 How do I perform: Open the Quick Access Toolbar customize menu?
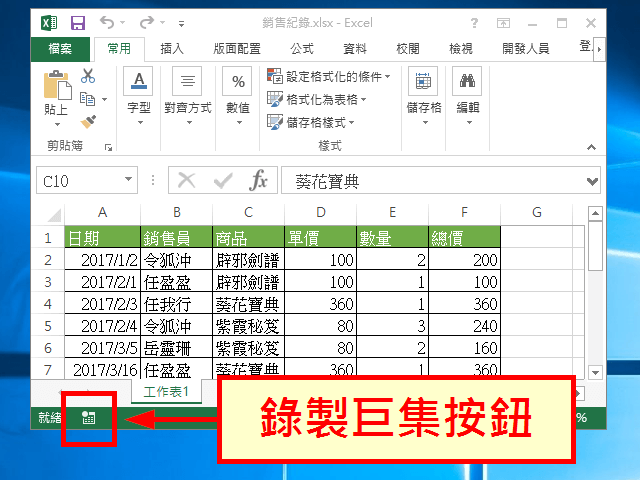coord(181,24)
